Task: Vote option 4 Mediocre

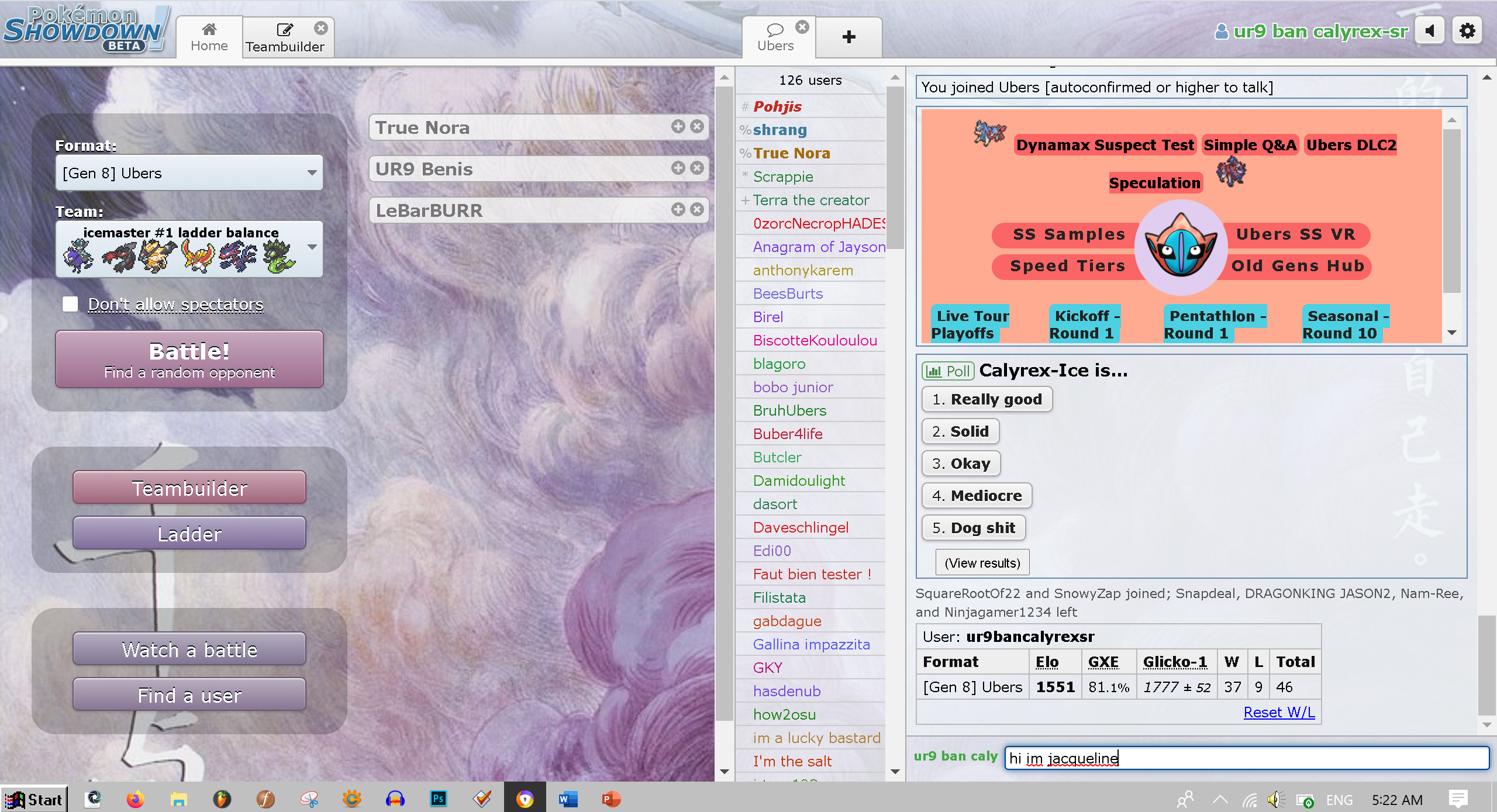Action: click(977, 496)
